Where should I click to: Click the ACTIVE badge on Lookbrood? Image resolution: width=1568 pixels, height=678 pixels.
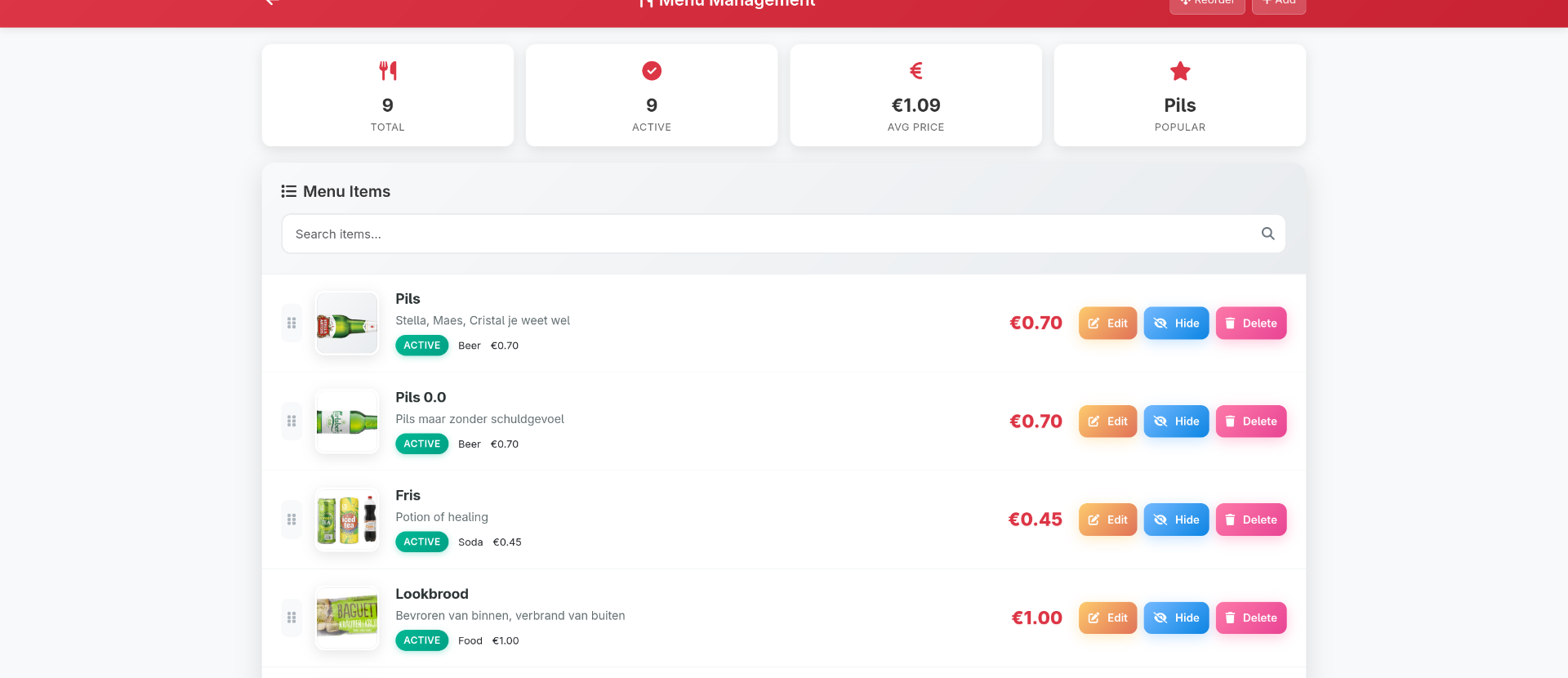pyautogui.click(x=421, y=640)
